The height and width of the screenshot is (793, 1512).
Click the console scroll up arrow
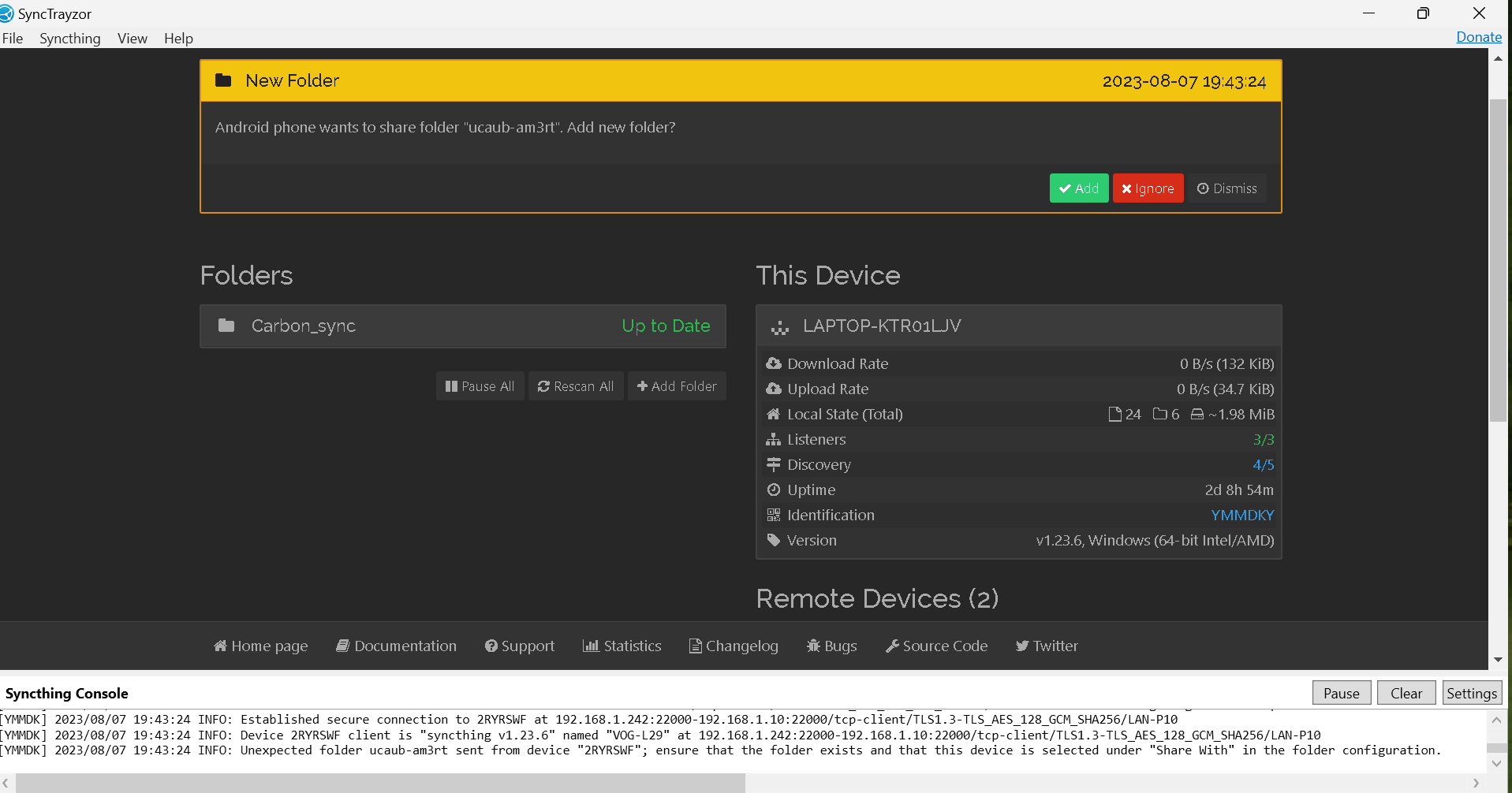(1497, 720)
